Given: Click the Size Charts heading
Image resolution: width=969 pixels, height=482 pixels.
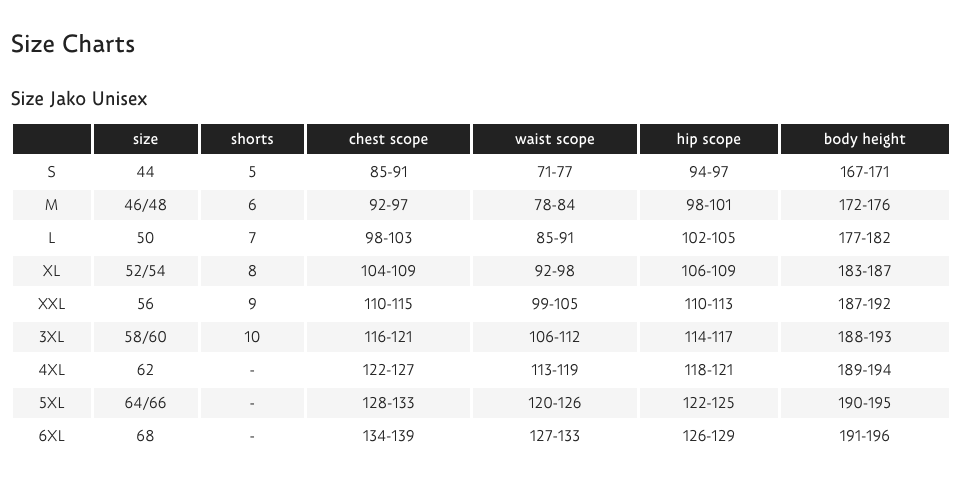Looking at the screenshot, I should [73, 44].
